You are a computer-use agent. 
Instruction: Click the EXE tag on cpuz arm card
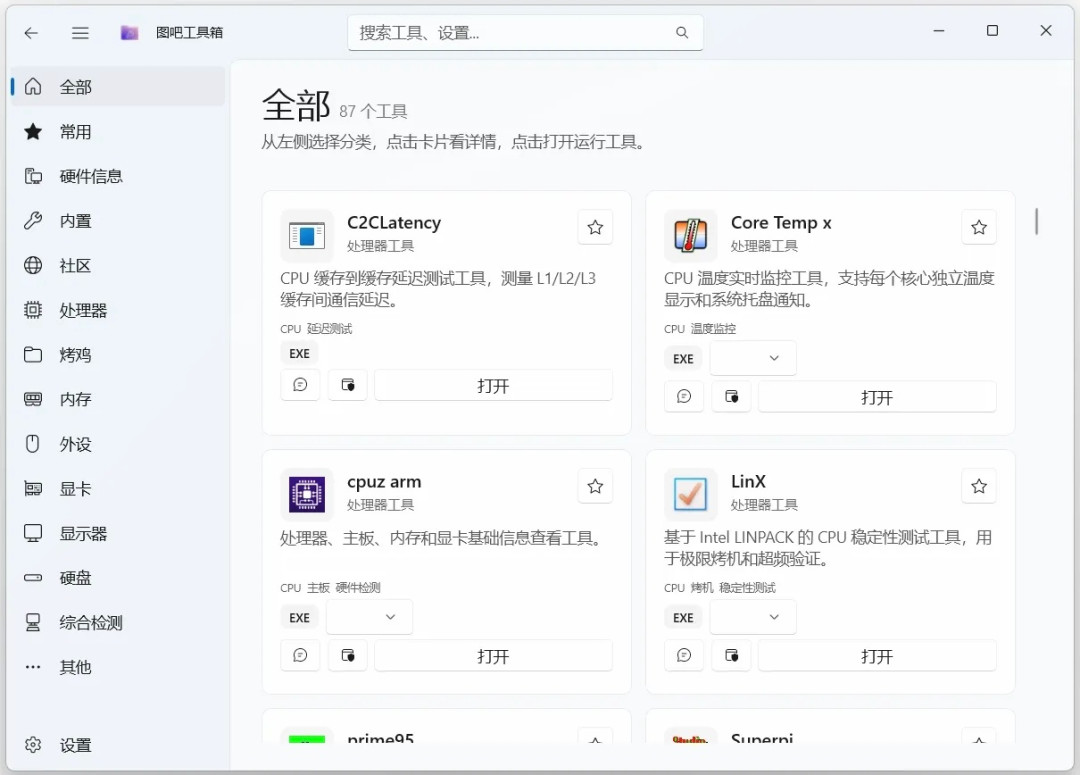coord(300,618)
